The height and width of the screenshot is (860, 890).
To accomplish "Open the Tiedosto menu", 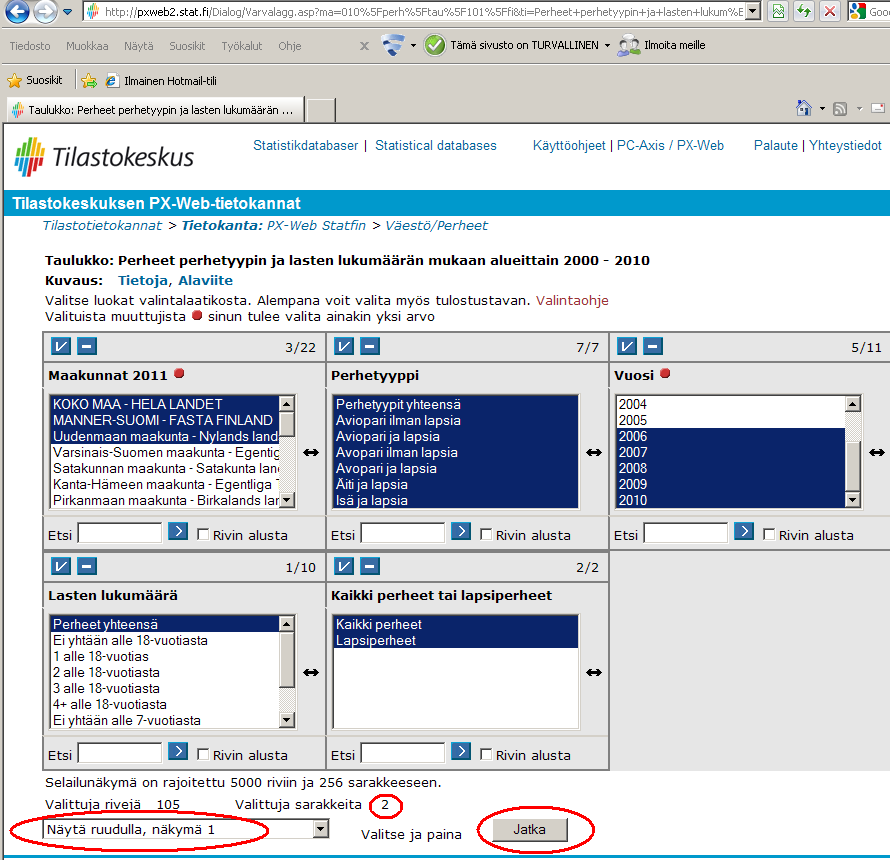I will tap(30, 46).
